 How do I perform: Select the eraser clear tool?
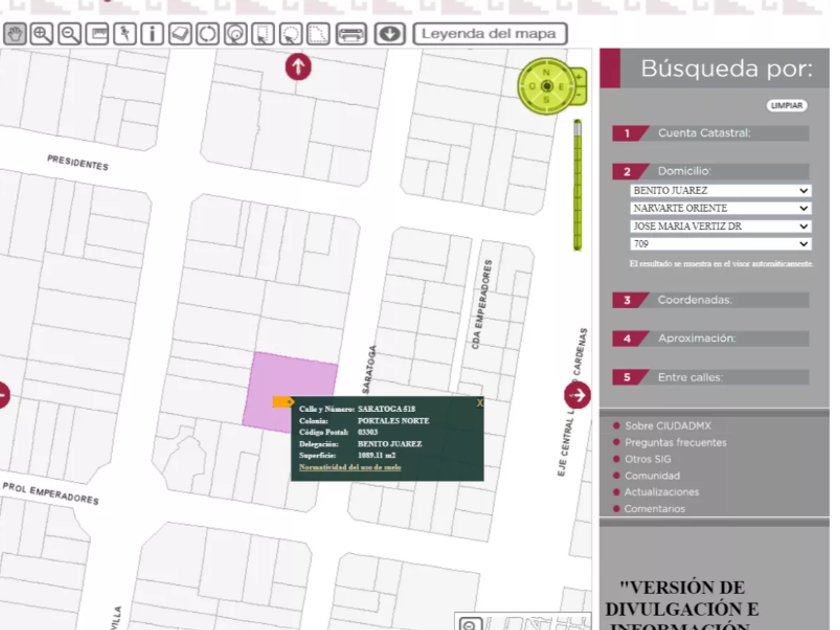(x=180, y=34)
